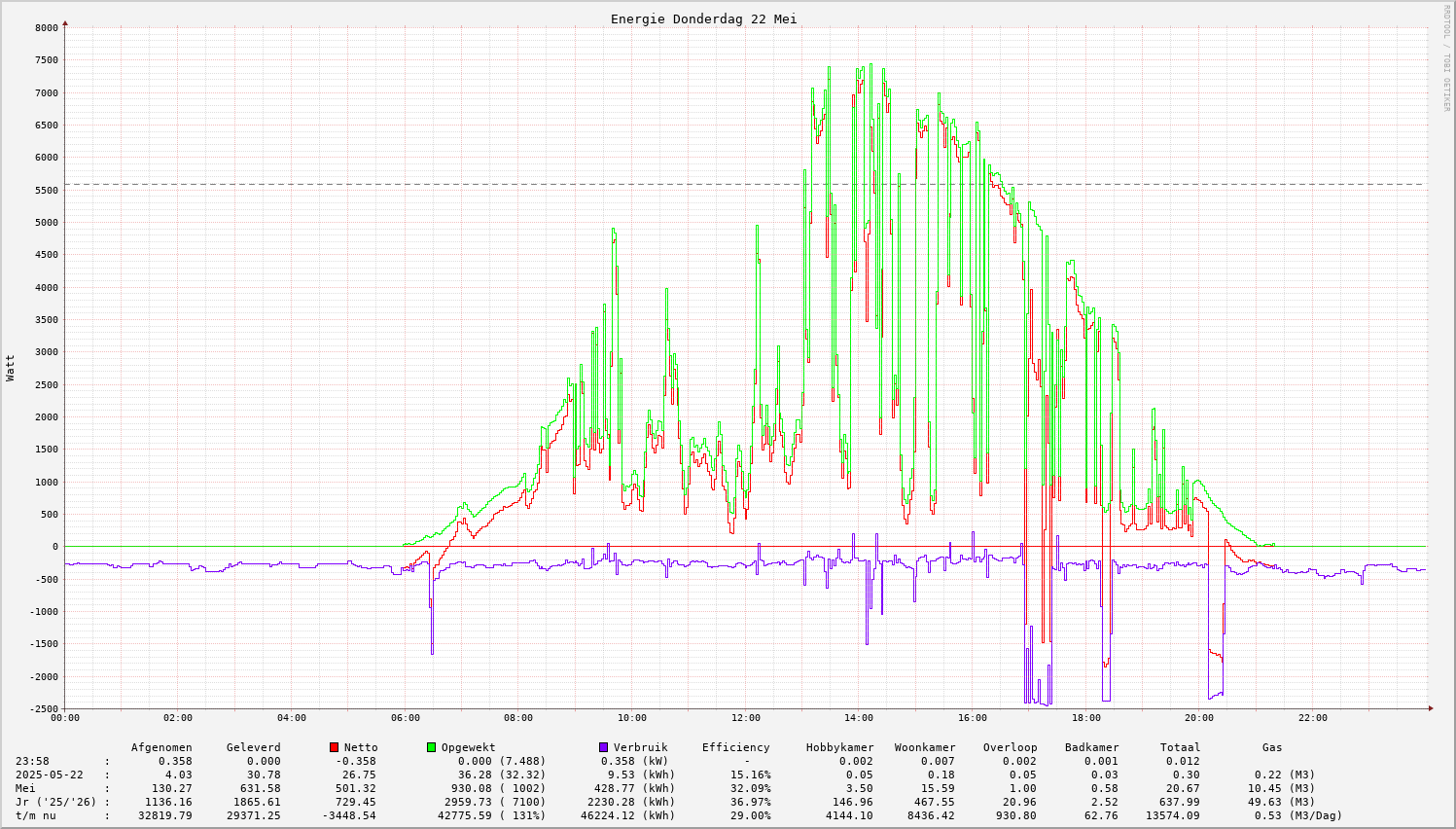Select the Afgenomen column header
Viewport: 1456px width, 829px height.
(161, 747)
